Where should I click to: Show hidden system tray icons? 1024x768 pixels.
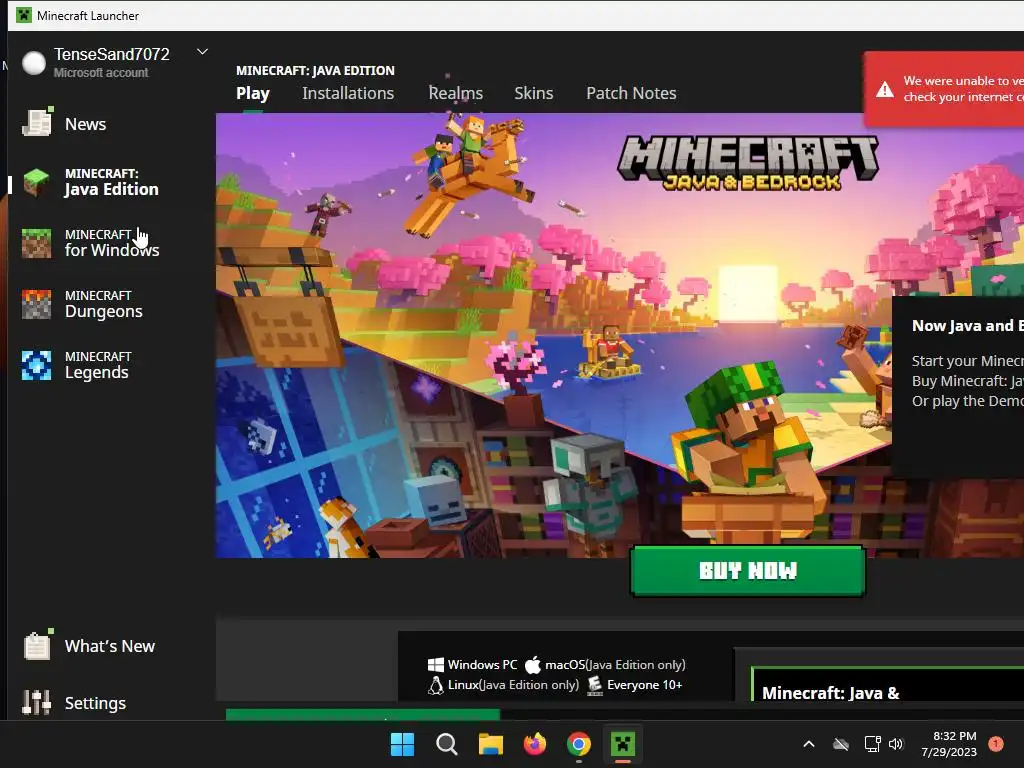808,744
